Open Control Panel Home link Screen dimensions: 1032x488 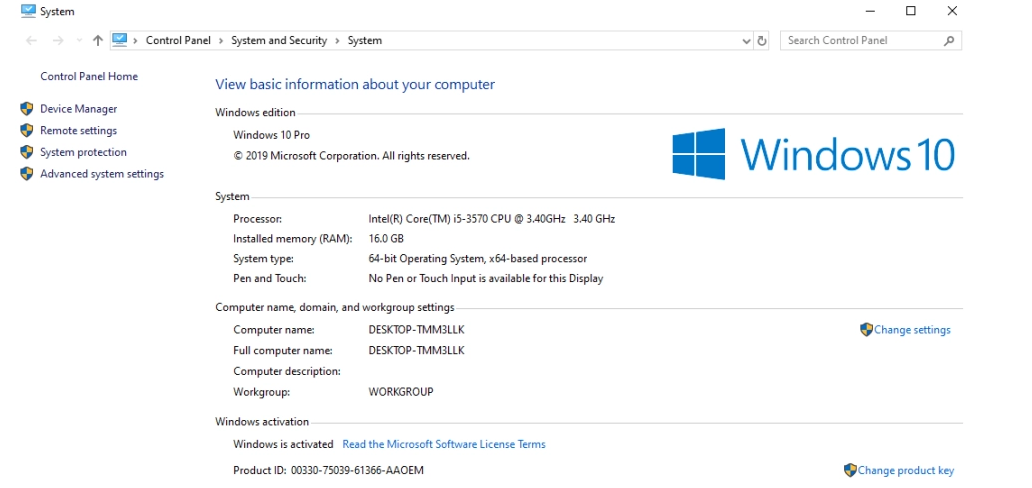[89, 77]
